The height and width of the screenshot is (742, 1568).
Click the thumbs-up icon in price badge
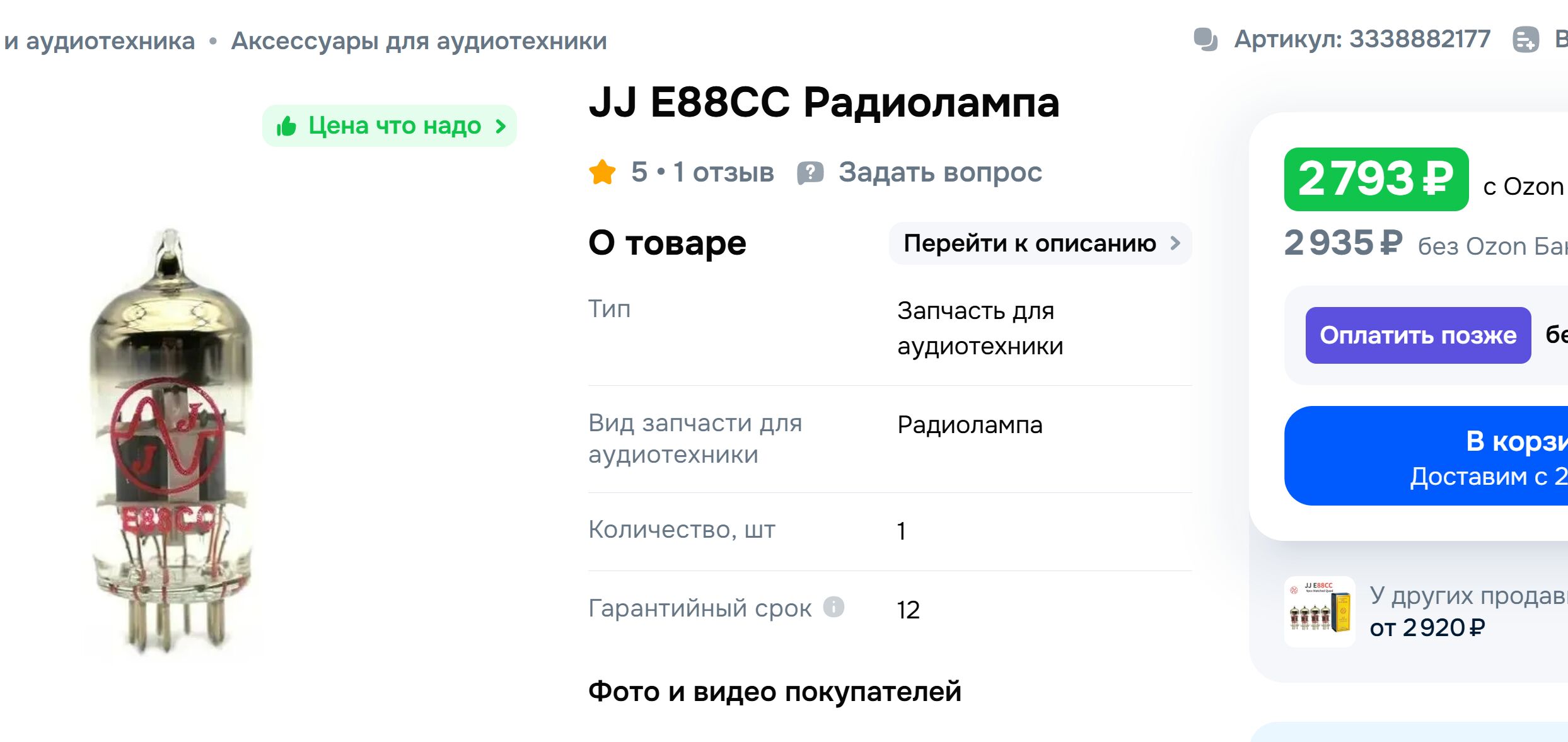tap(286, 126)
